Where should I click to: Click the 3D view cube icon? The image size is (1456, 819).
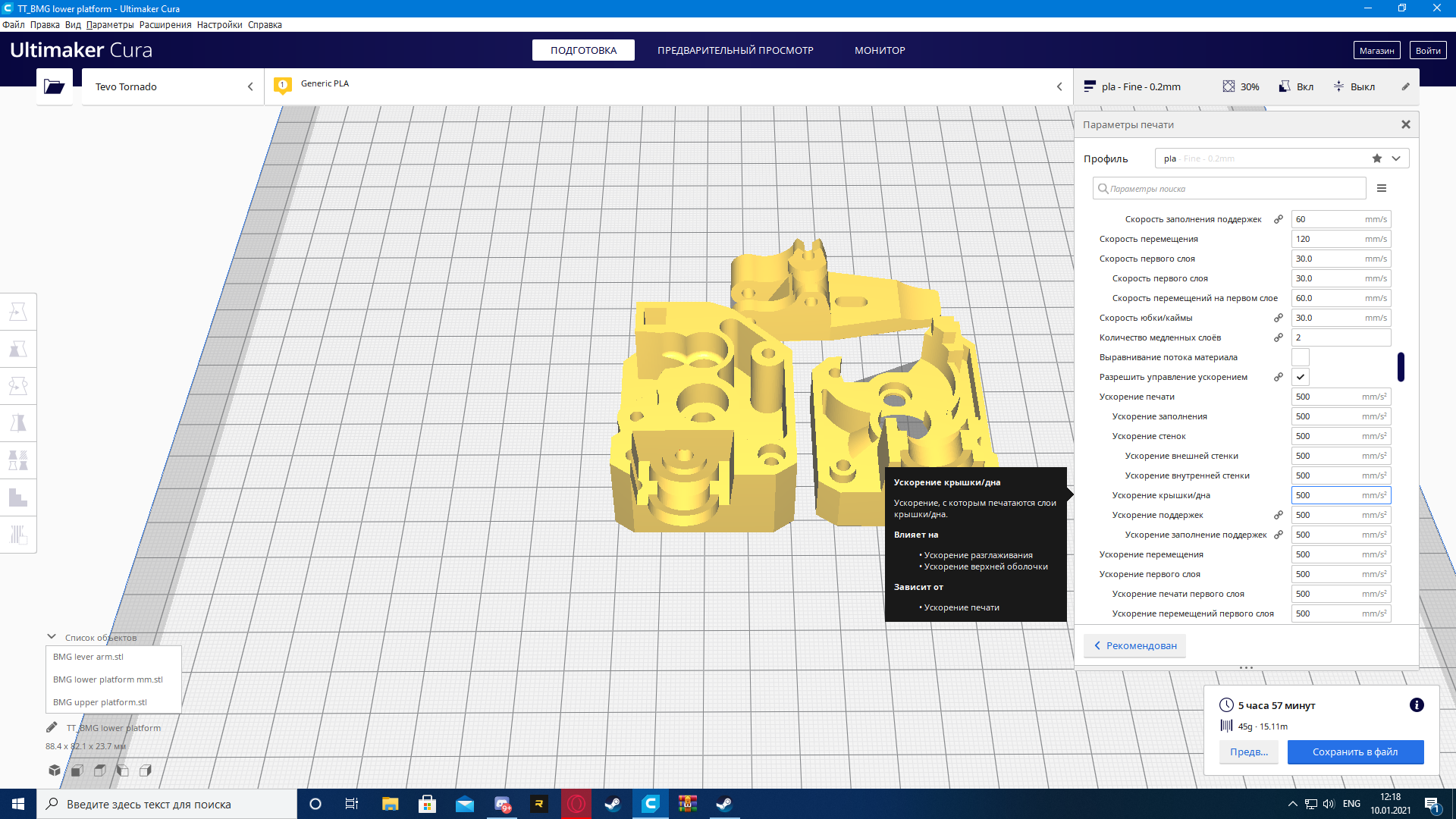pyautogui.click(x=55, y=770)
